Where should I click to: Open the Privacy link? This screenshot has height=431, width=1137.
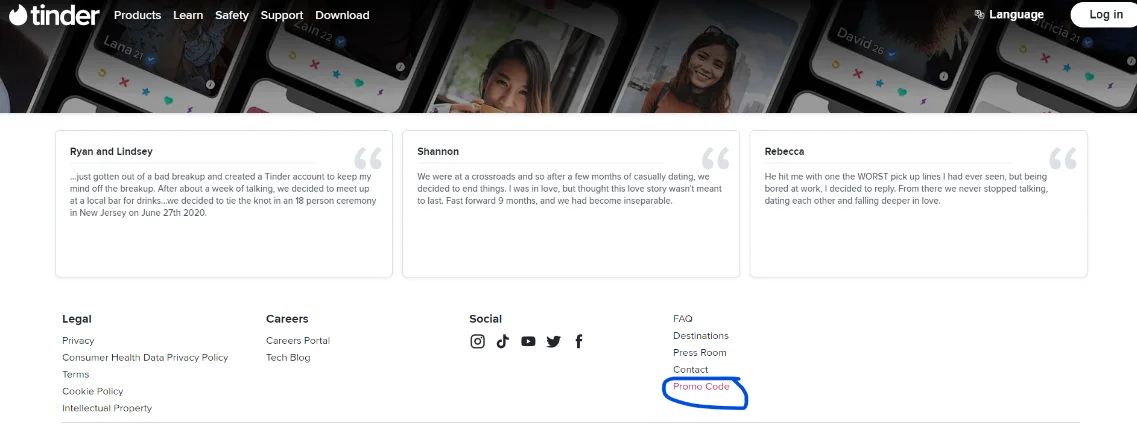click(x=78, y=340)
